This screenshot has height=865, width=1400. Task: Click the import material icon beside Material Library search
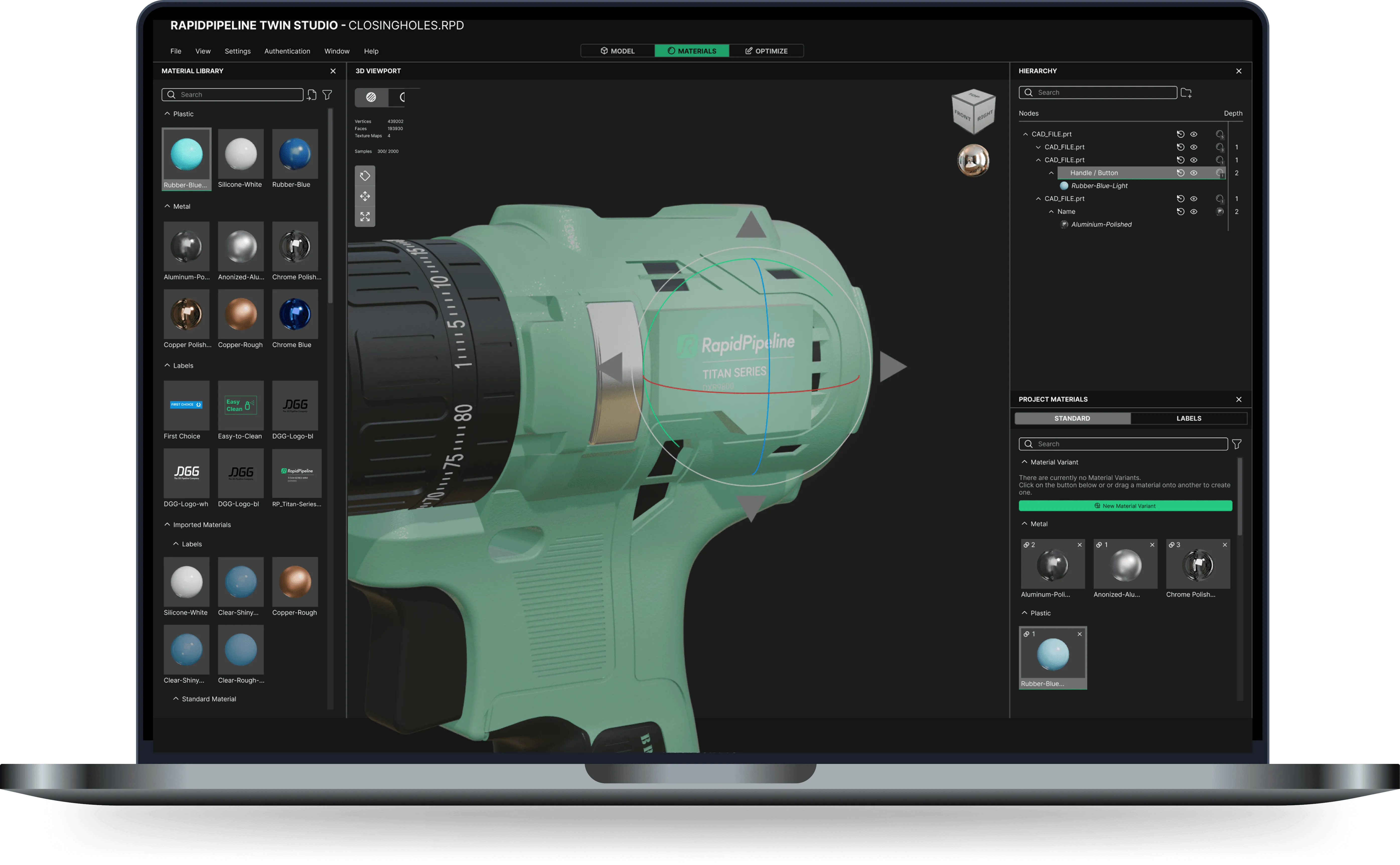click(312, 95)
